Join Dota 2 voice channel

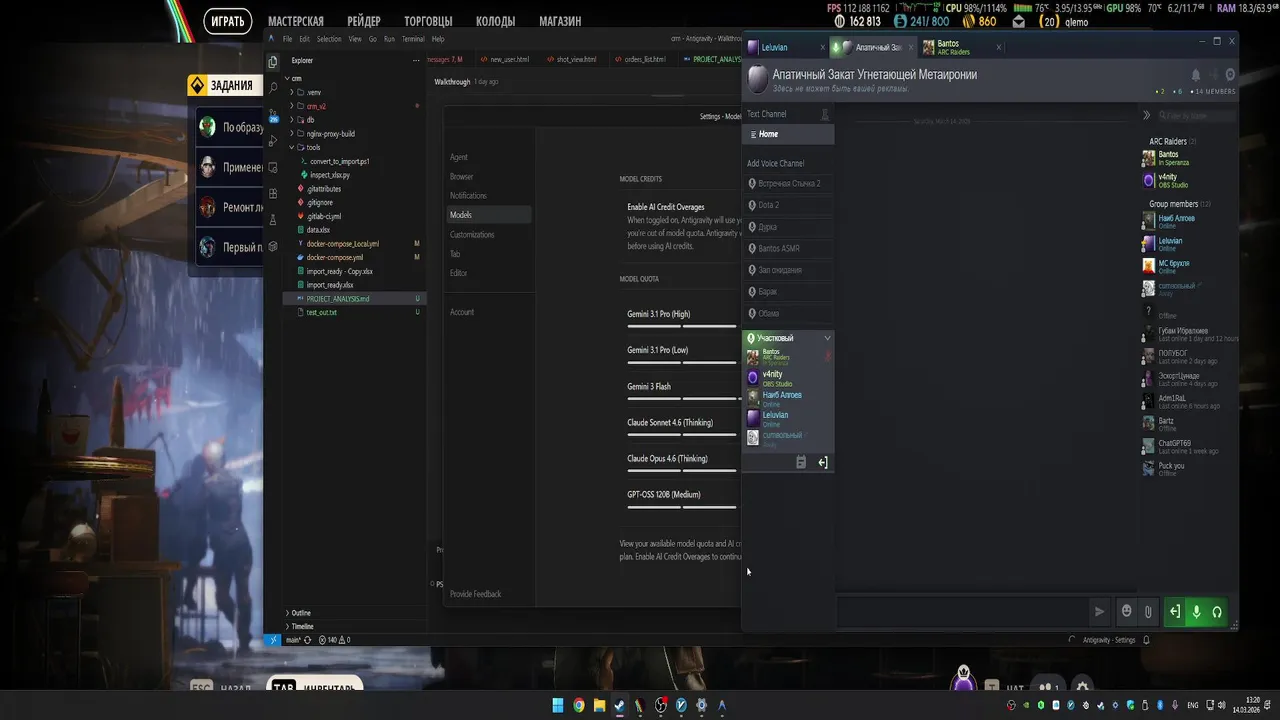788,205
